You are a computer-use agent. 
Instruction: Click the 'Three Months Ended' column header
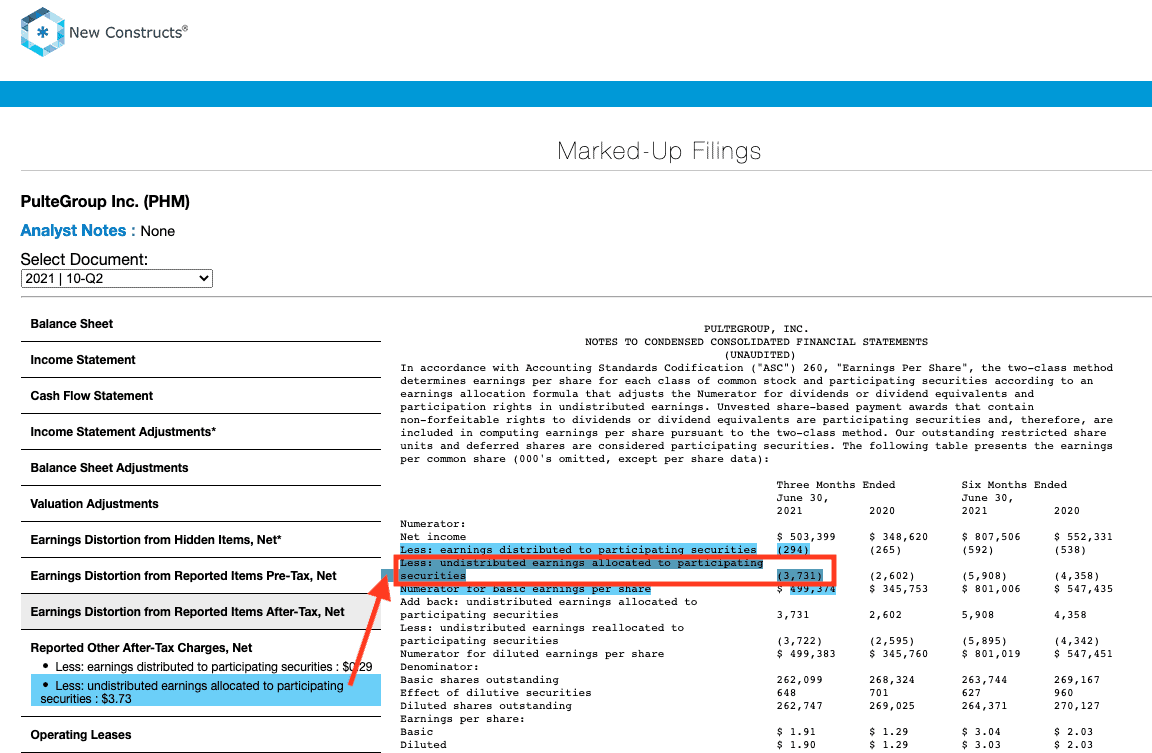[836, 485]
